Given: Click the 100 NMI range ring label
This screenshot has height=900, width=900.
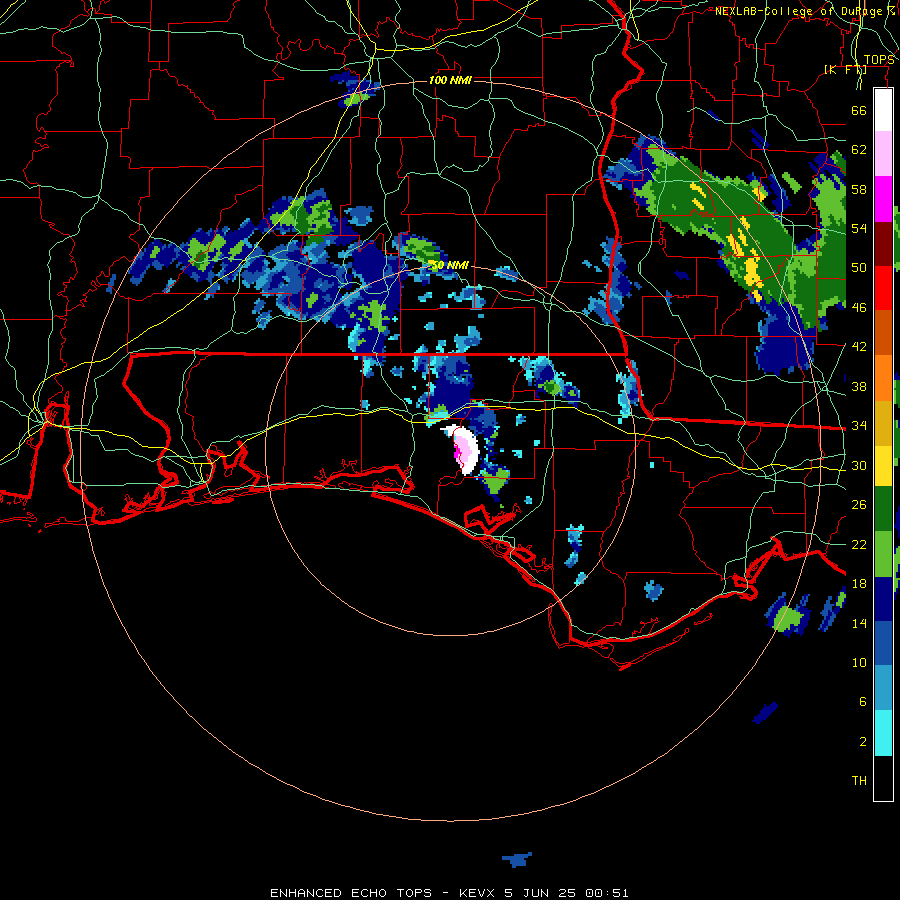Looking at the screenshot, I should (450, 80).
